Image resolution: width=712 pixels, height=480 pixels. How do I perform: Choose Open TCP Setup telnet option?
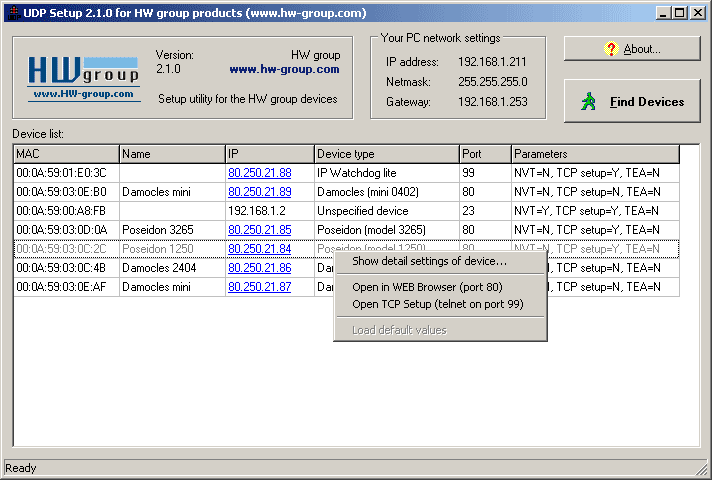(x=437, y=304)
